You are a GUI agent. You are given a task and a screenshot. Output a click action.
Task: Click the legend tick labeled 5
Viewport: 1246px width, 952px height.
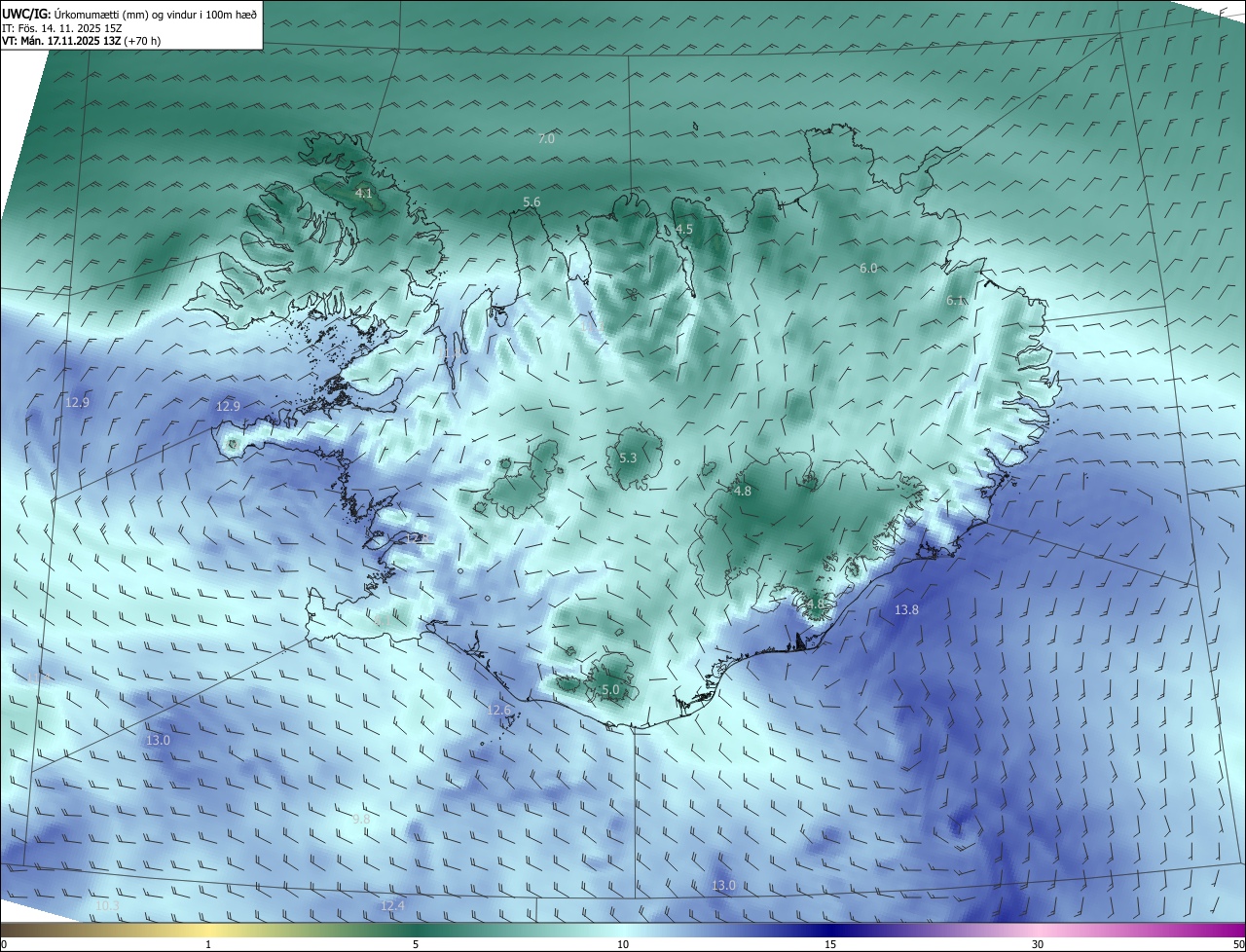pyautogui.click(x=416, y=945)
